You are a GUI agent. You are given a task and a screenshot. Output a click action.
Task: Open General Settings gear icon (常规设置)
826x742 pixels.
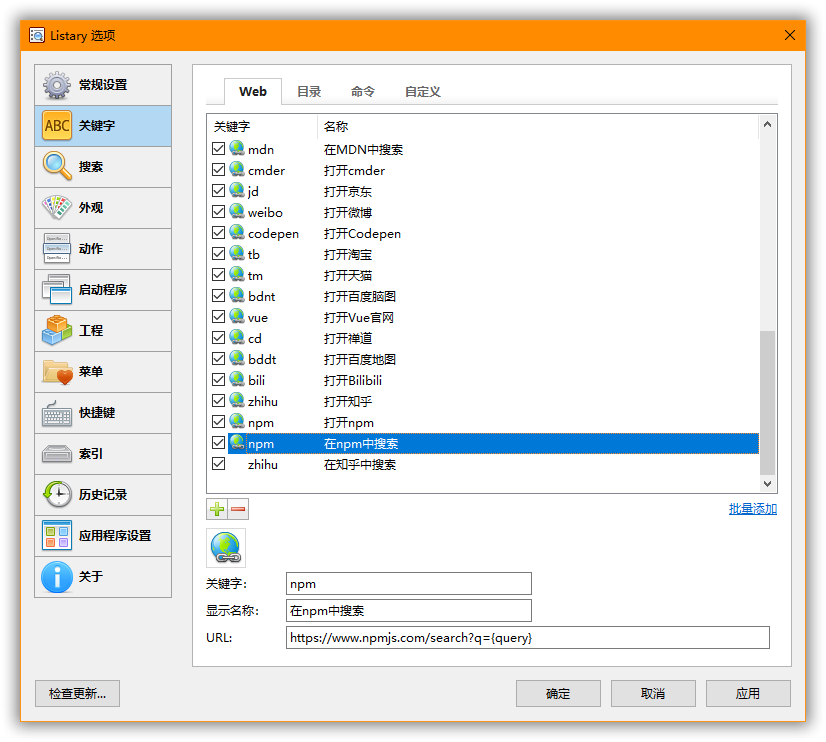tap(57, 85)
